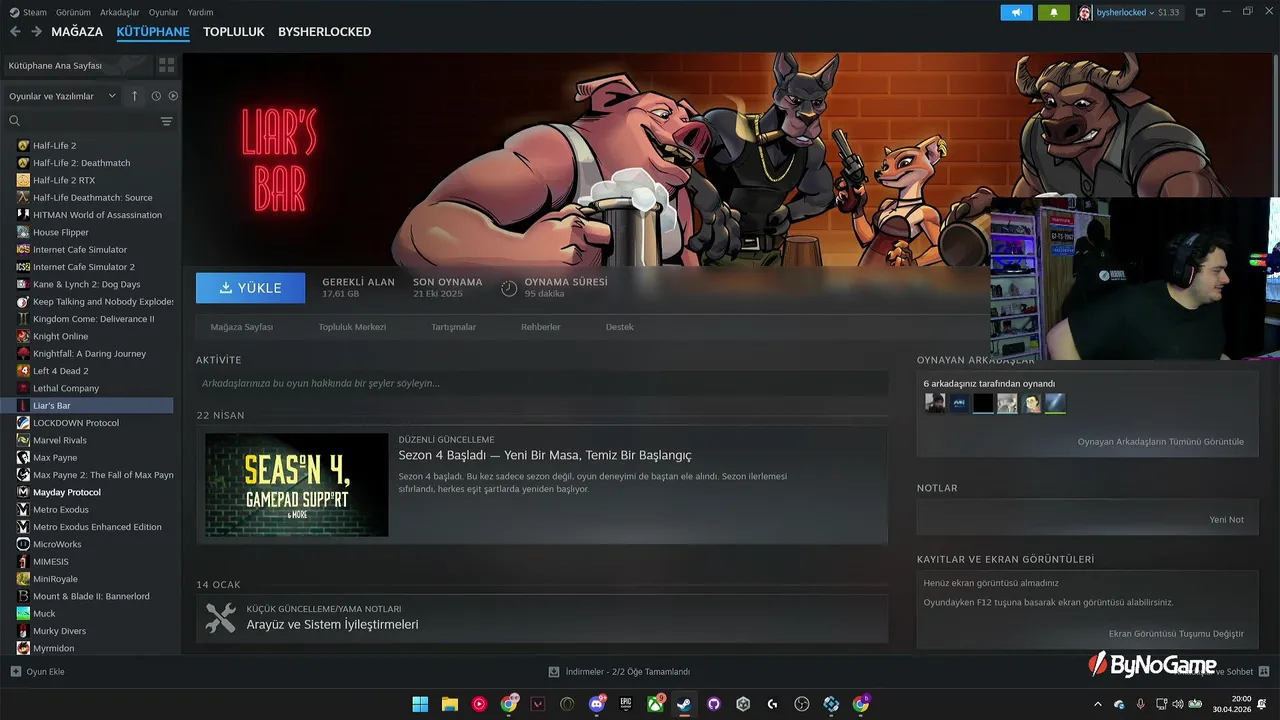Open the green notifications bell
Viewport: 1280px width, 720px height.
(x=1054, y=12)
